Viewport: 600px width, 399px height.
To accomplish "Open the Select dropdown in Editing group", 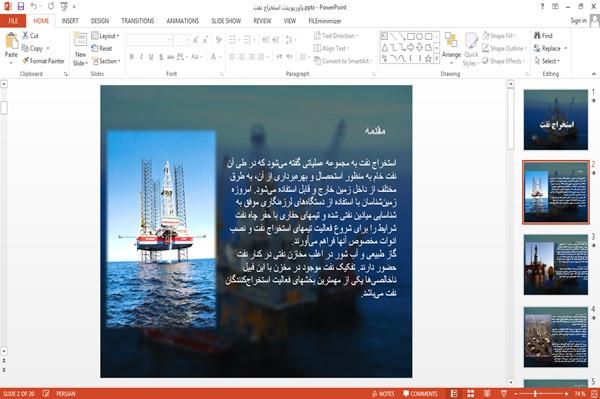I will coord(547,61).
